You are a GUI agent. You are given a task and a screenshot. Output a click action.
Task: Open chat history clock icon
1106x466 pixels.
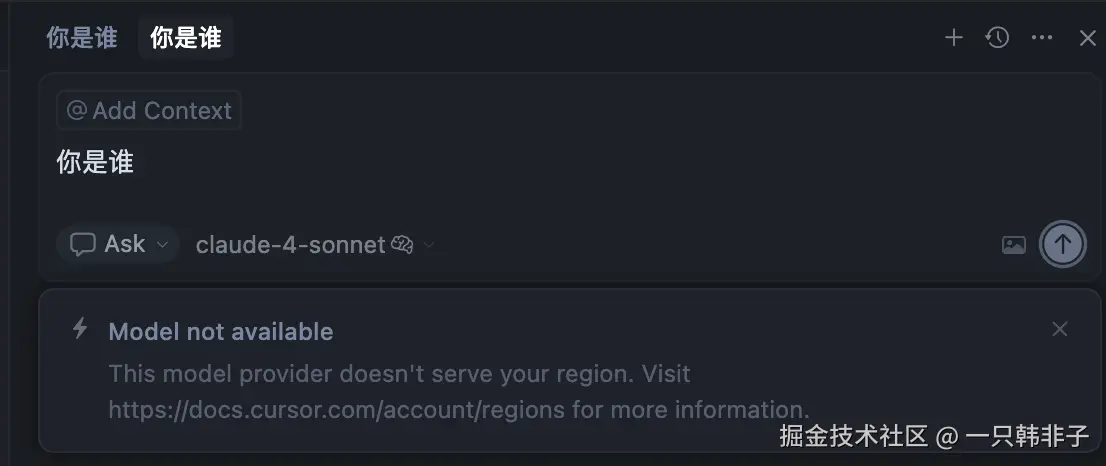[x=997, y=37]
